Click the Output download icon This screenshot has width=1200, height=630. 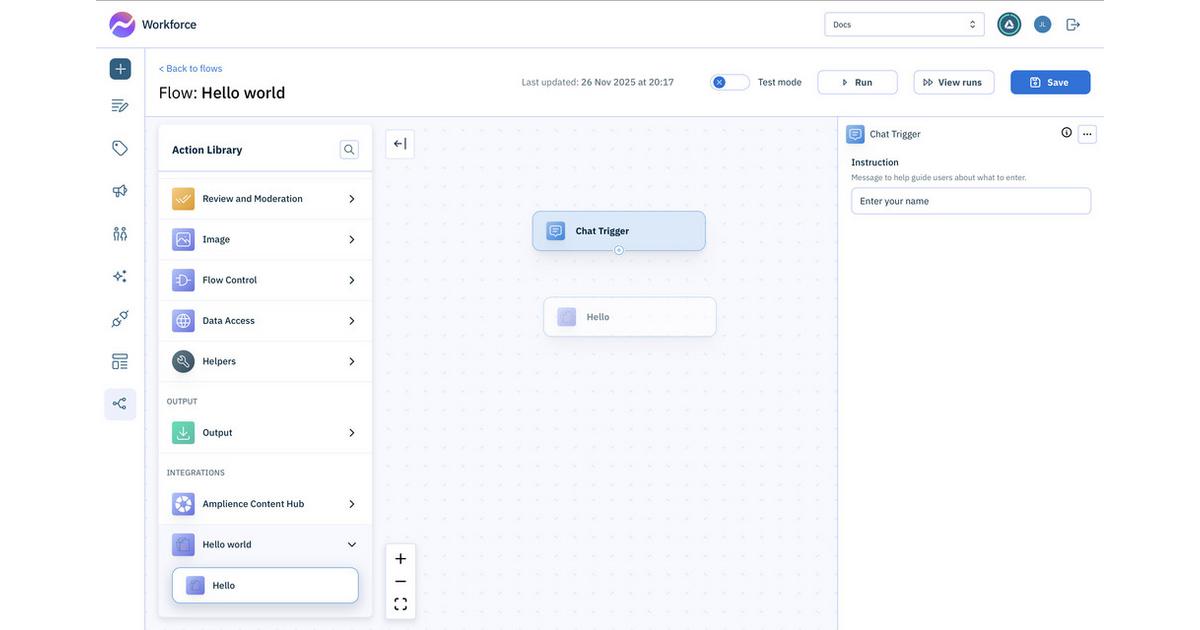click(183, 433)
